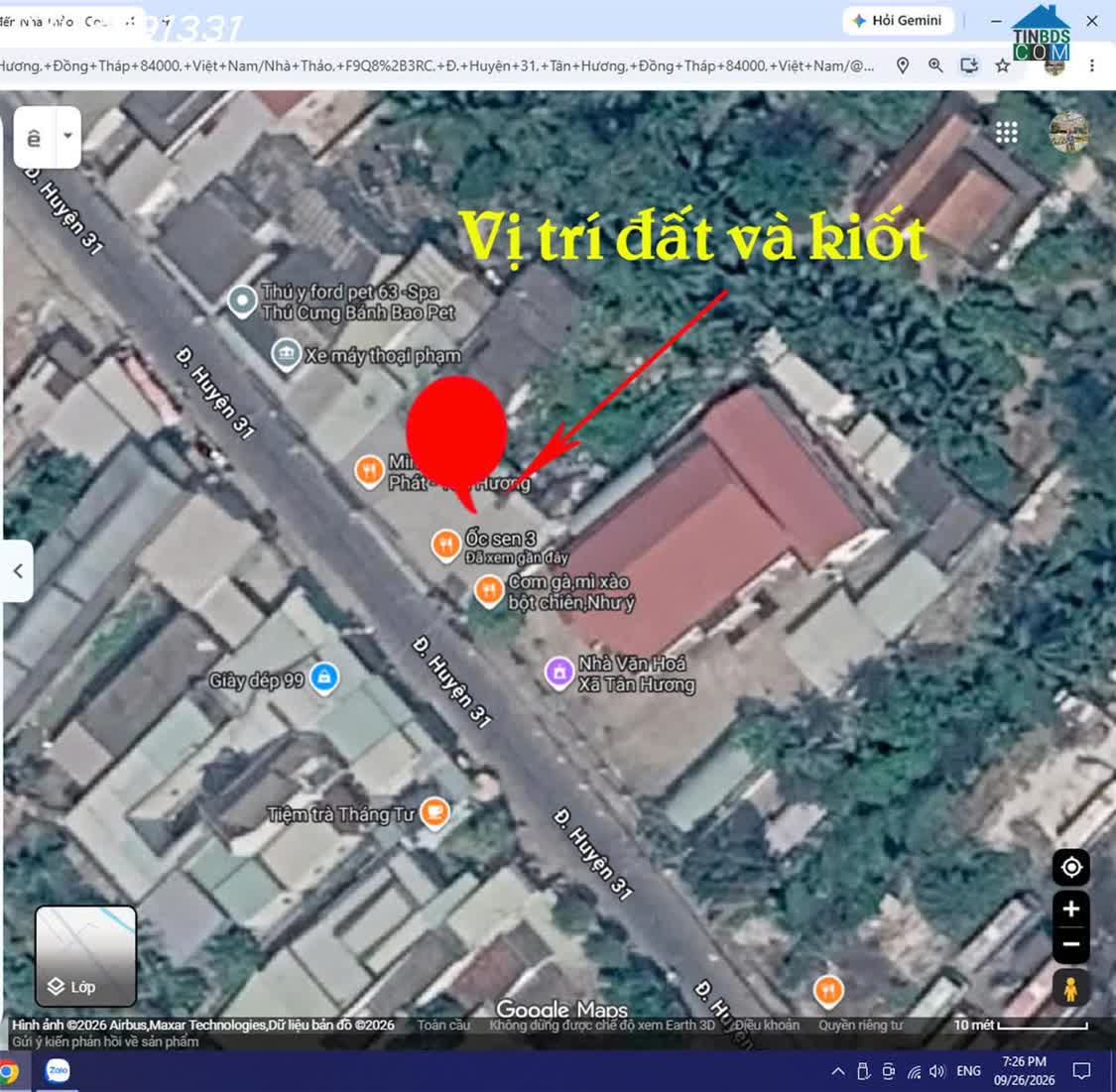The image size is (1116, 1092).
Task: Click the Ốc sen 3 restaurant marker
Action: (x=446, y=546)
